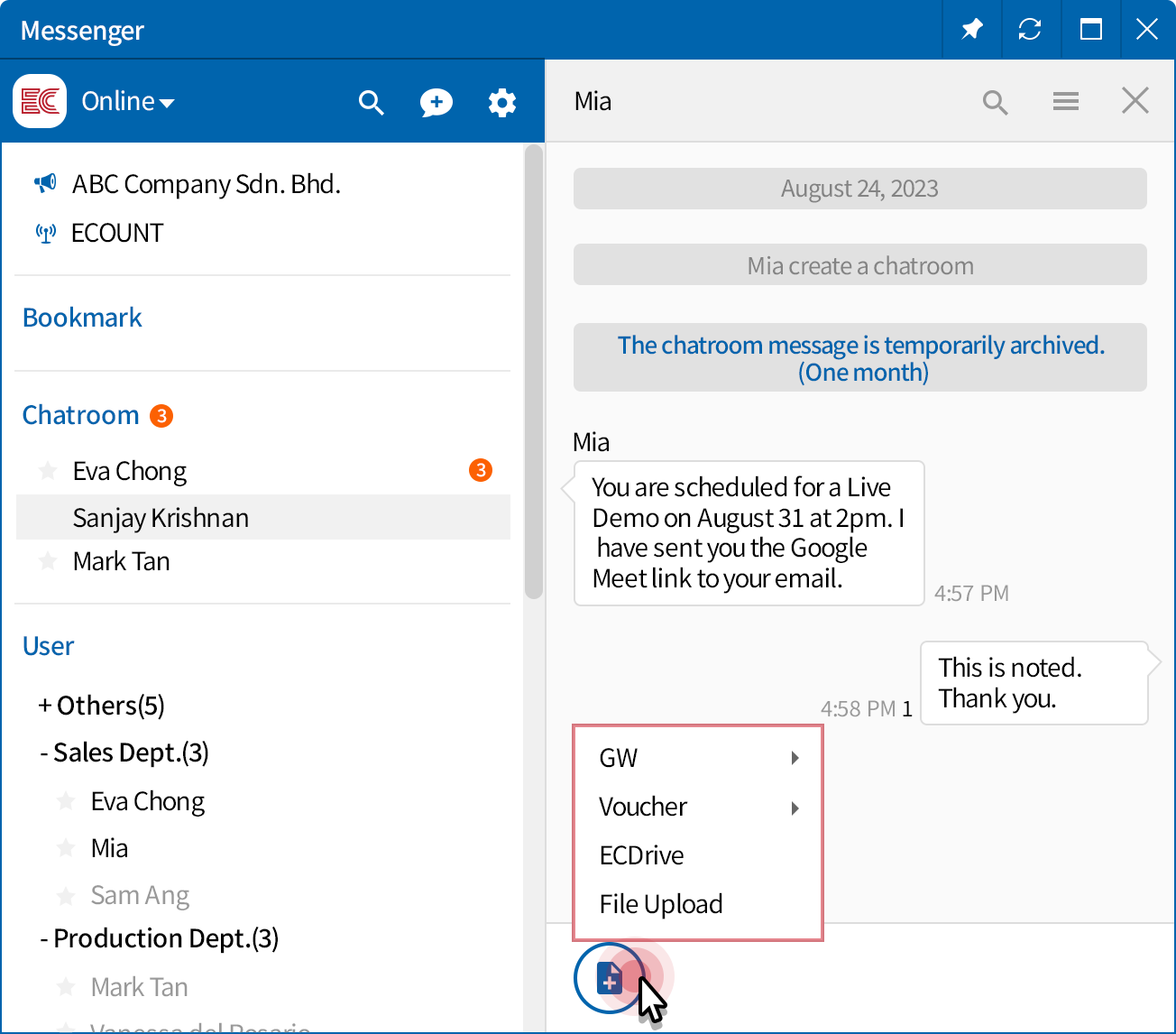Click the attach file icon
The height and width of the screenshot is (1034, 1176).
610,977
